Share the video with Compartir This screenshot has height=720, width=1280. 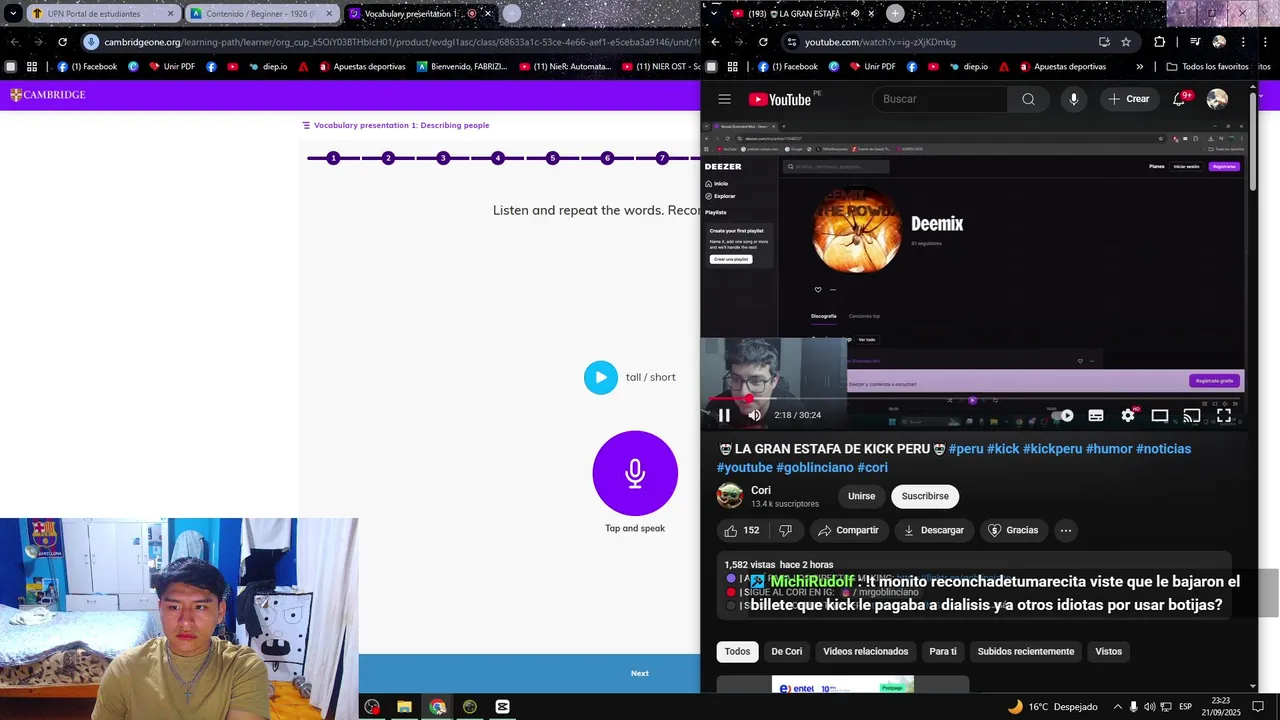coord(848,530)
